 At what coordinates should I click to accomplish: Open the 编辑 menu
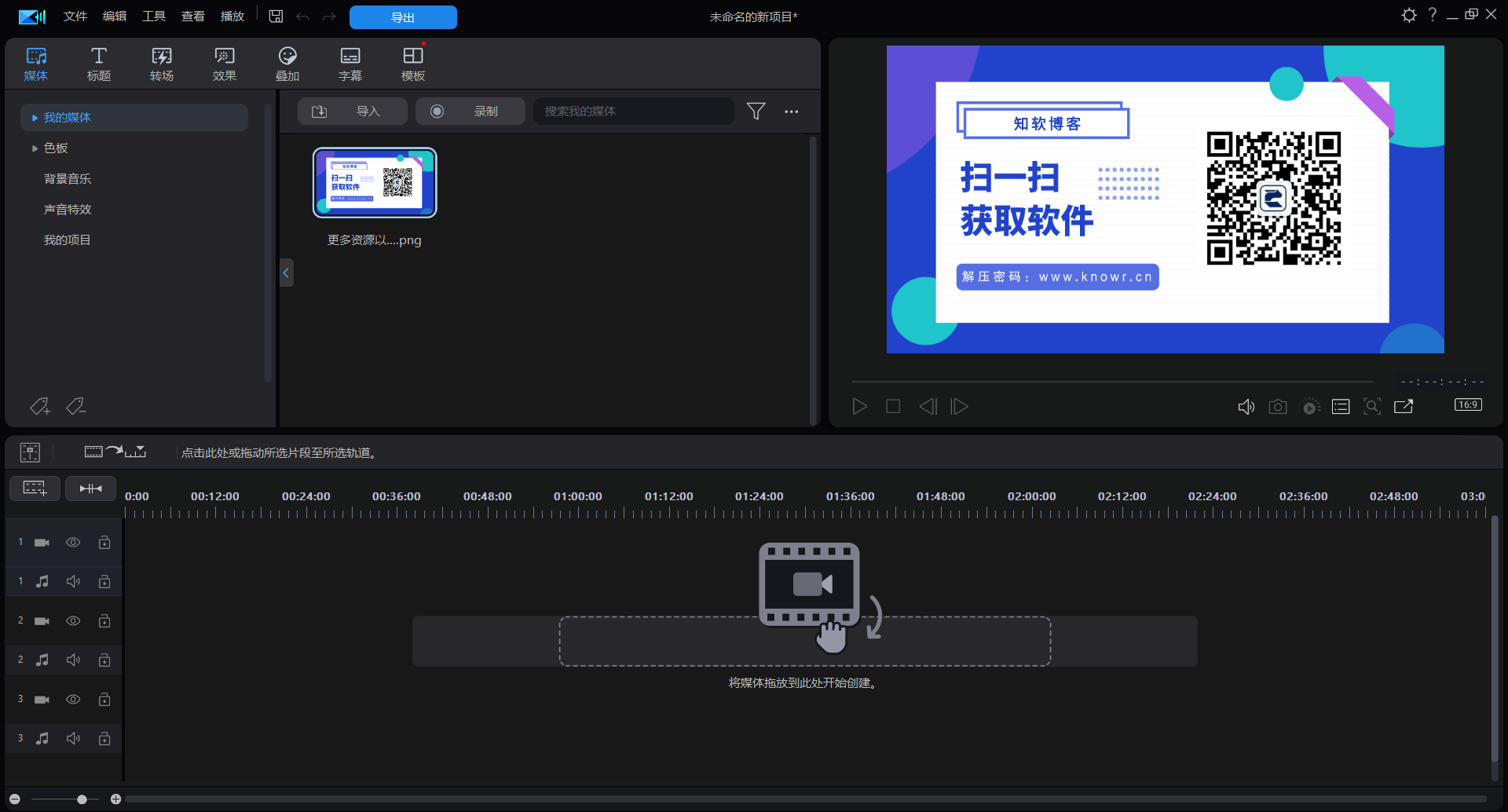click(115, 16)
